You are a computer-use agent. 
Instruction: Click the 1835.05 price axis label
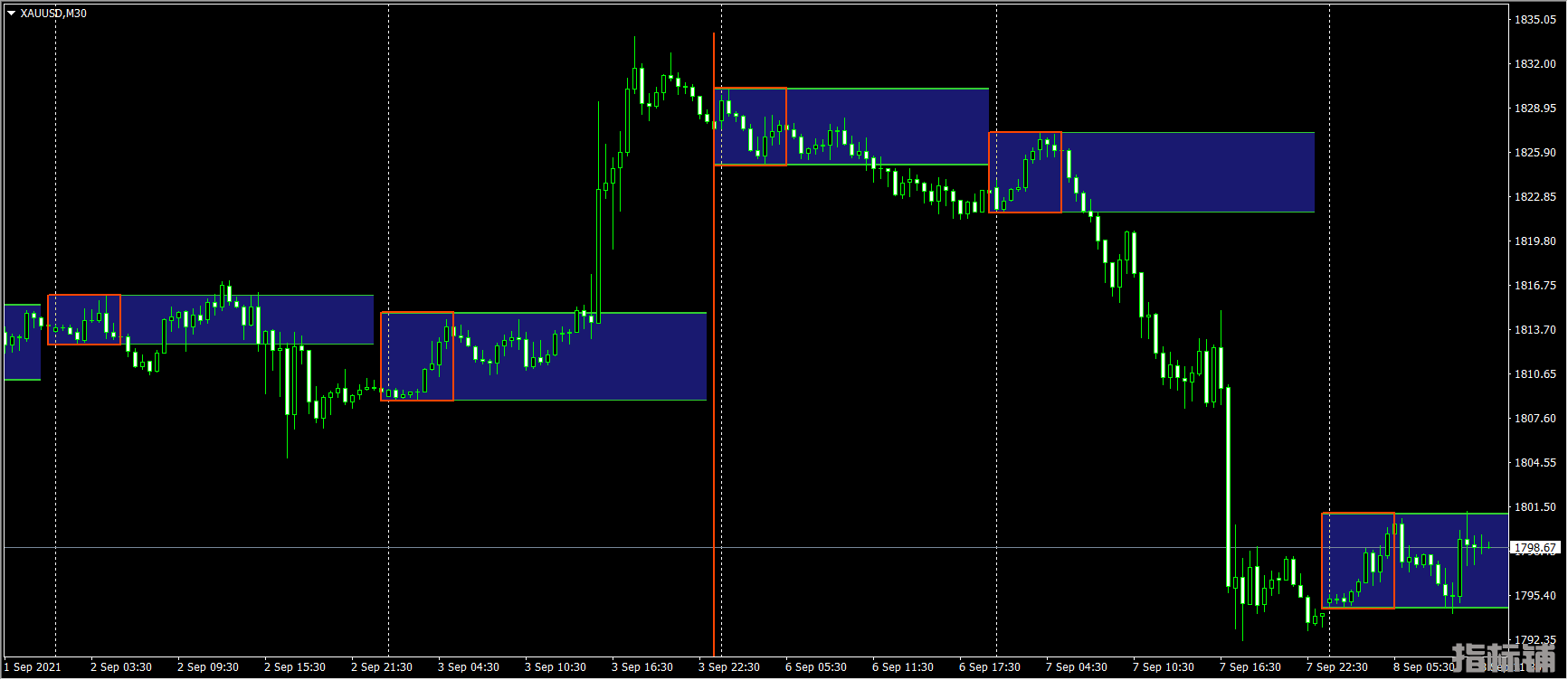point(1535,20)
